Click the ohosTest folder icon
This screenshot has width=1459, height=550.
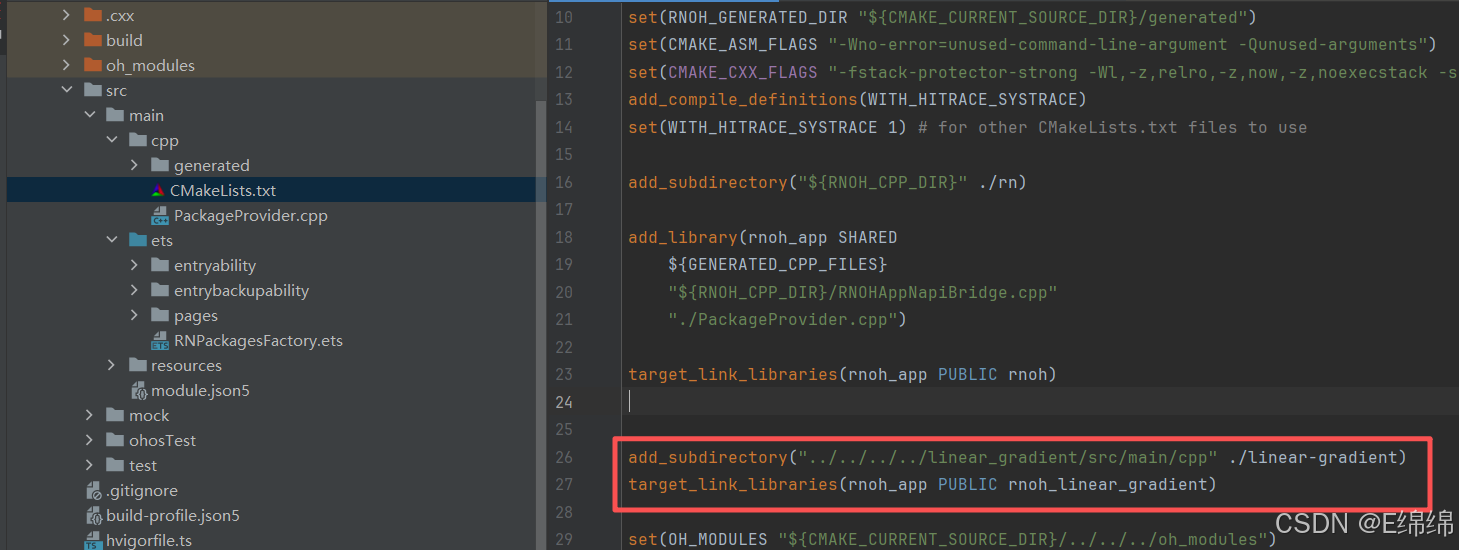[115, 440]
